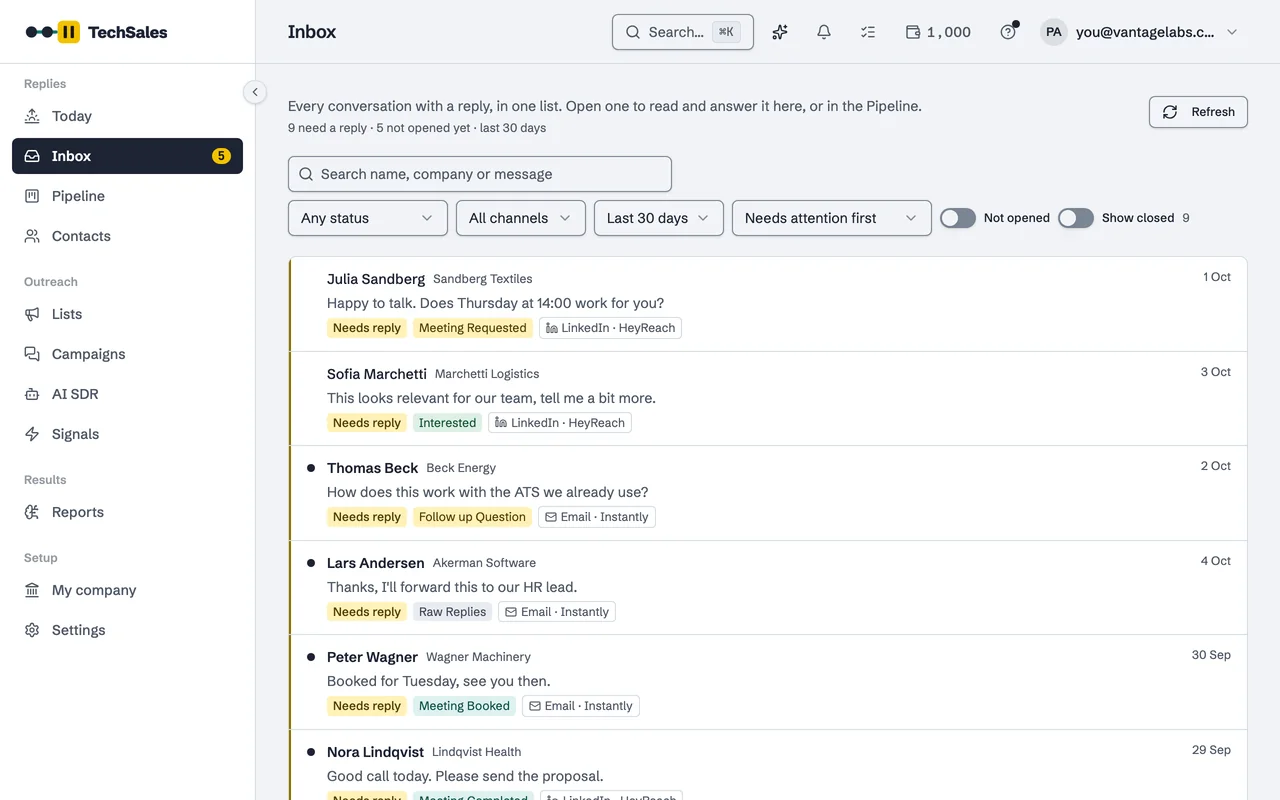
Task: Click the Sandberg Textiles company name
Action: (483, 279)
